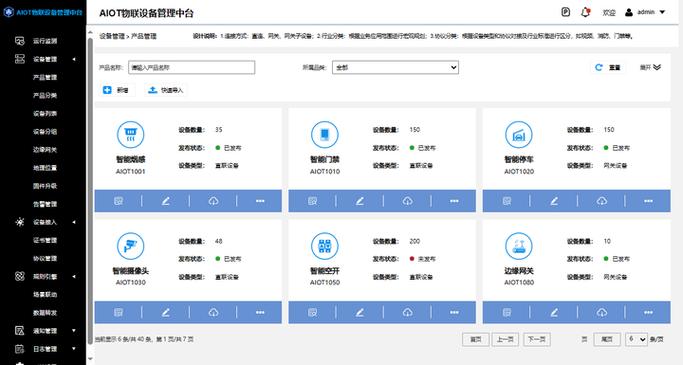Screen dimensions: 683x365
Task: Open 设备分组 in the sidebar
Action: click(x=45, y=132)
